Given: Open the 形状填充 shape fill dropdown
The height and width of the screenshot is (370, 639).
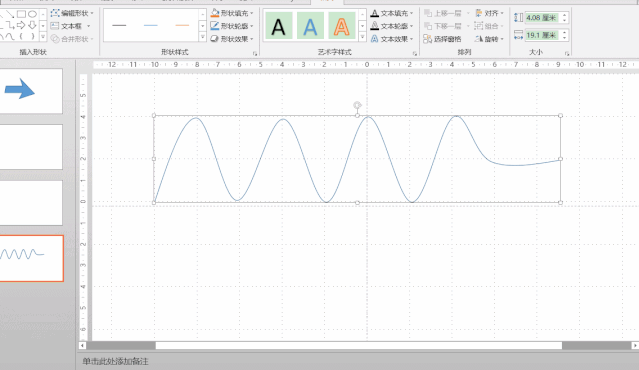Looking at the screenshot, I should coord(232,13).
